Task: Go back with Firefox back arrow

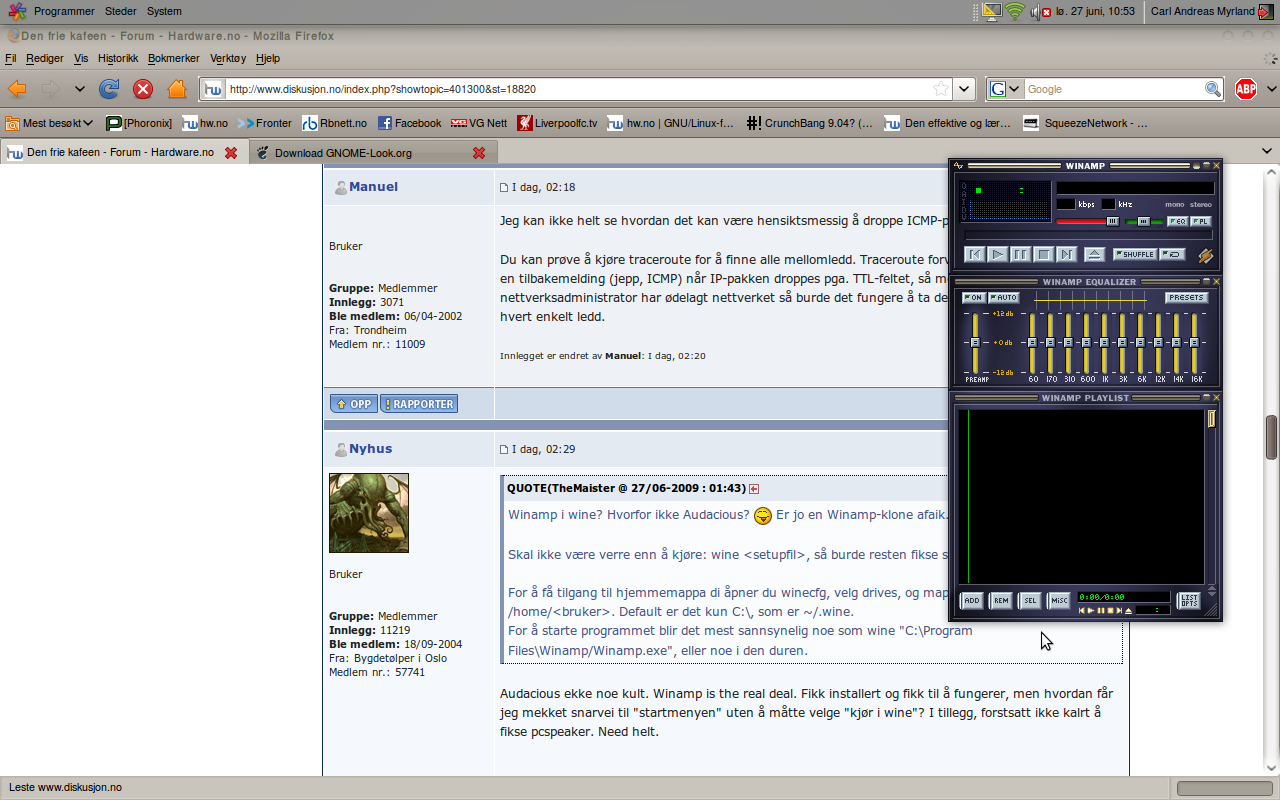Action: [17, 89]
